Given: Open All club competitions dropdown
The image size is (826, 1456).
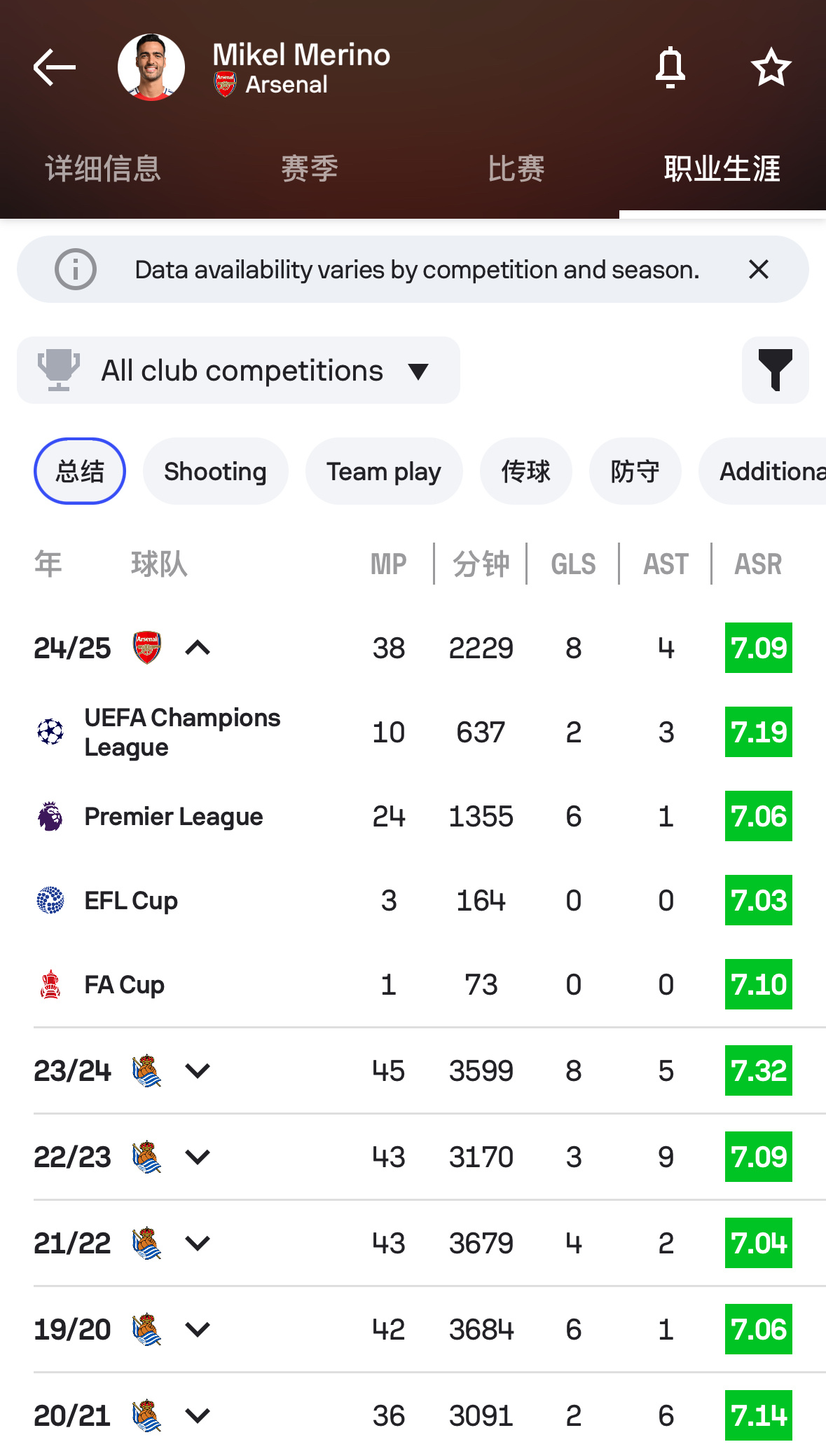Looking at the screenshot, I should (238, 370).
